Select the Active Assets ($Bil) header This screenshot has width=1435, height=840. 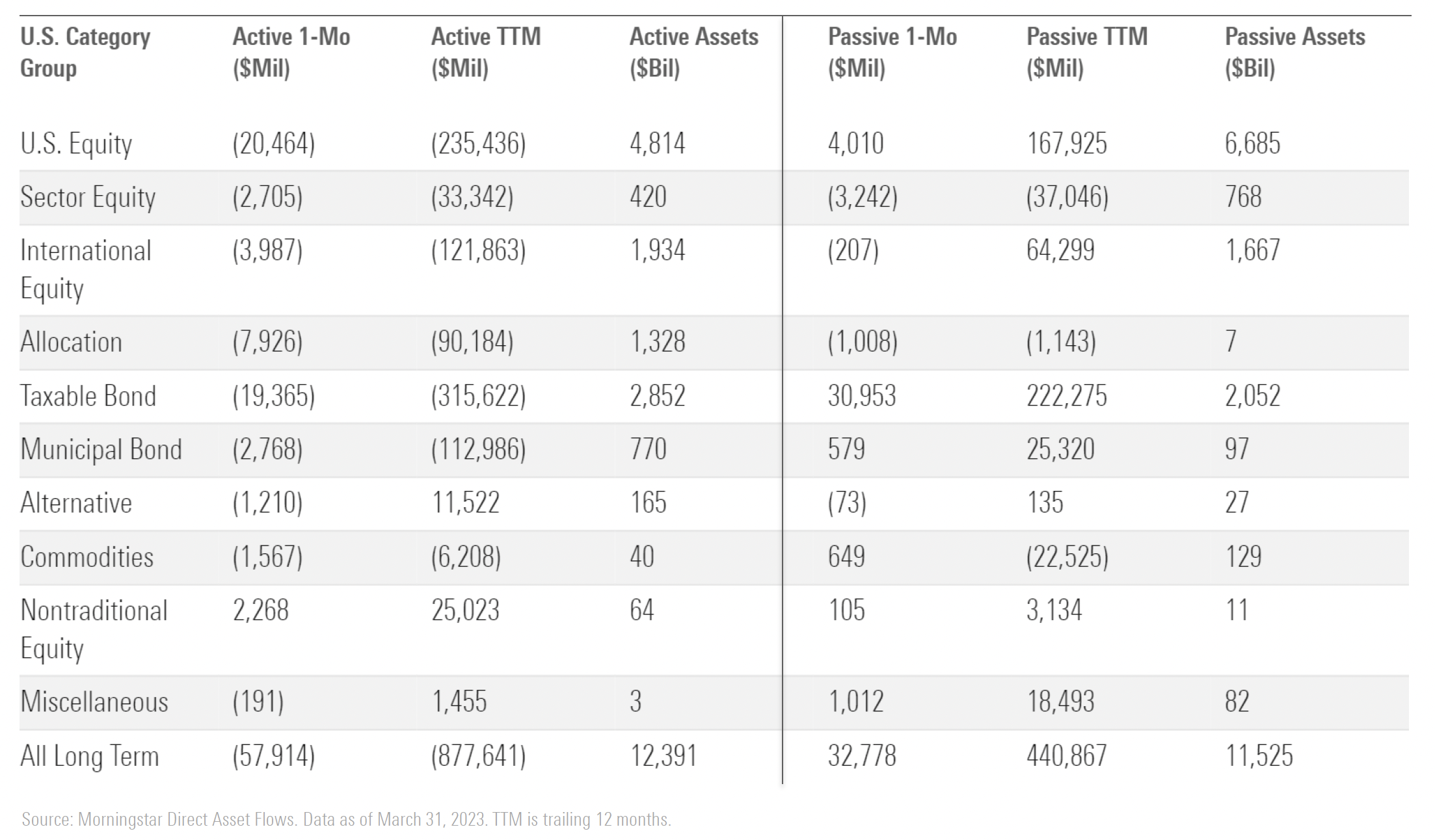click(693, 52)
